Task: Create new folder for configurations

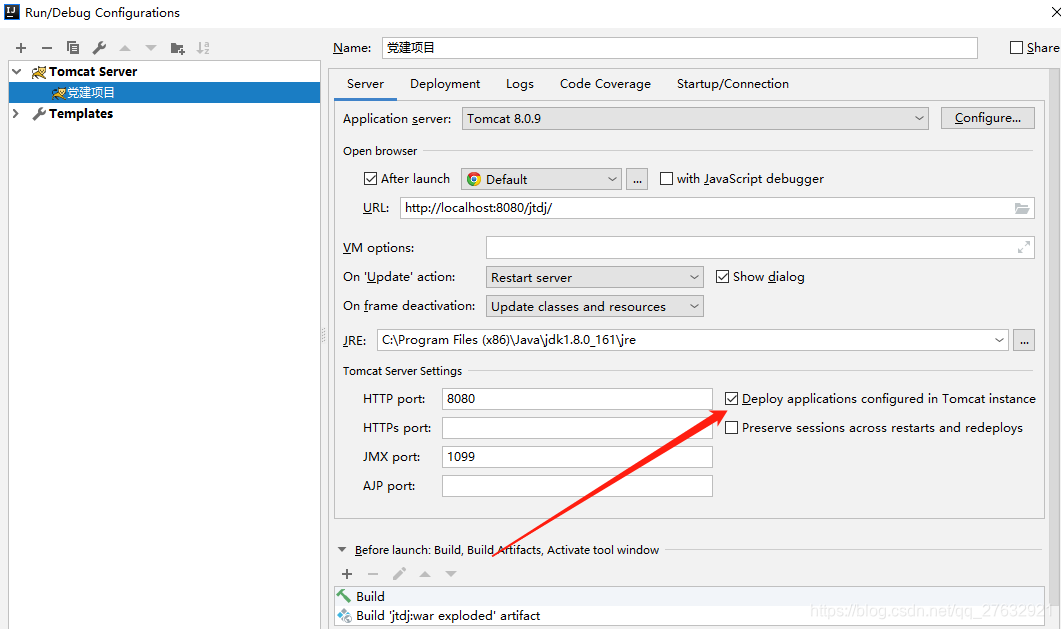Action: pos(178,47)
